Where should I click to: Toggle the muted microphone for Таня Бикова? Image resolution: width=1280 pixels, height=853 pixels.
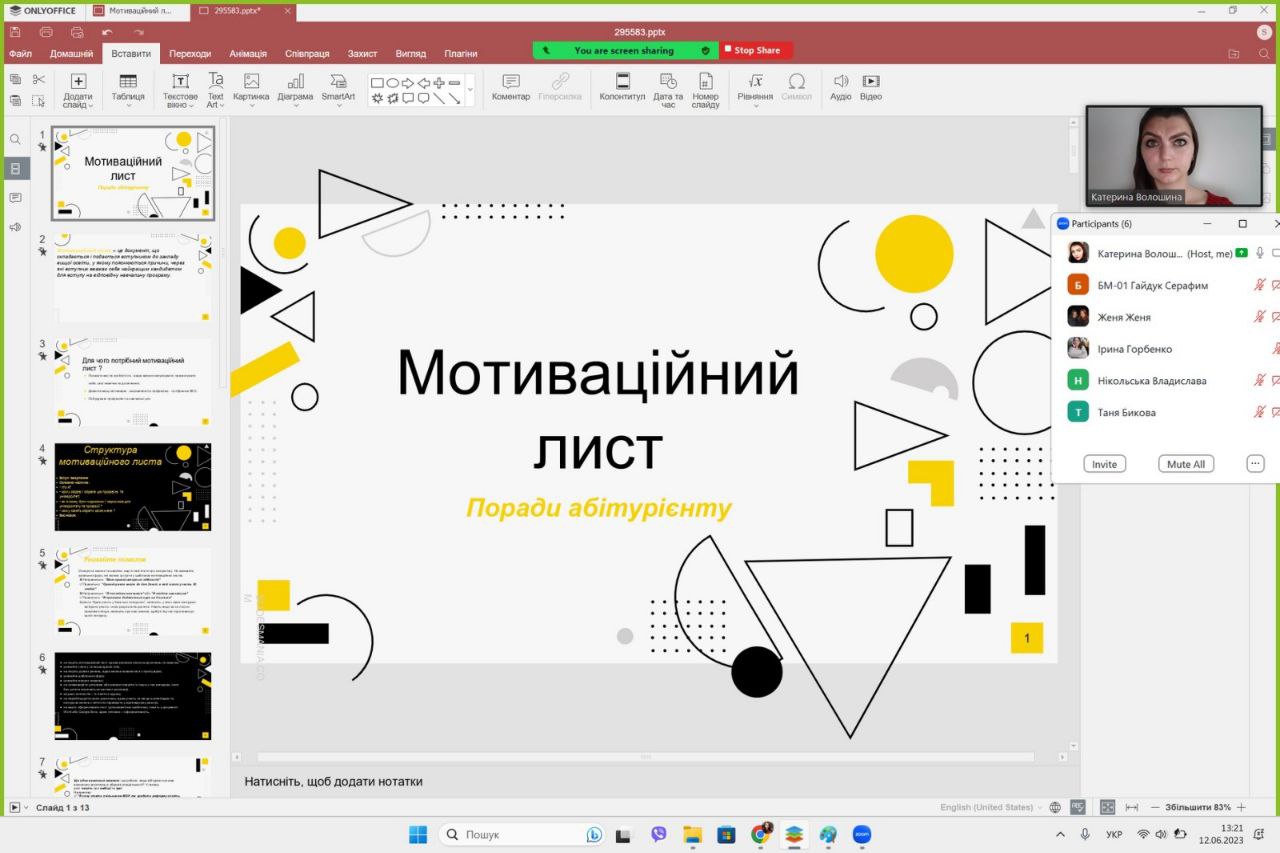[1260, 412]
